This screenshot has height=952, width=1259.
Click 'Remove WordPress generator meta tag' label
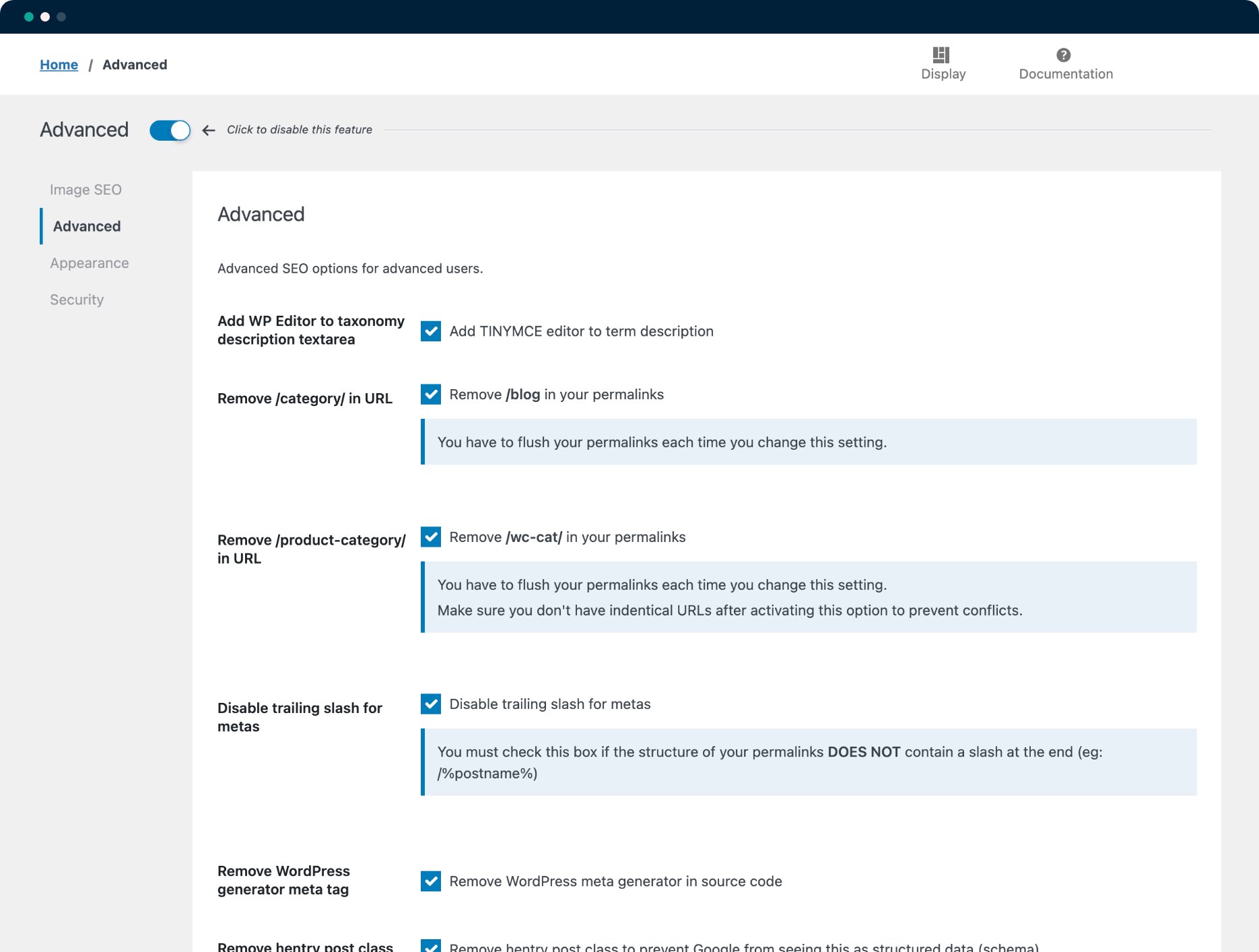283,880
